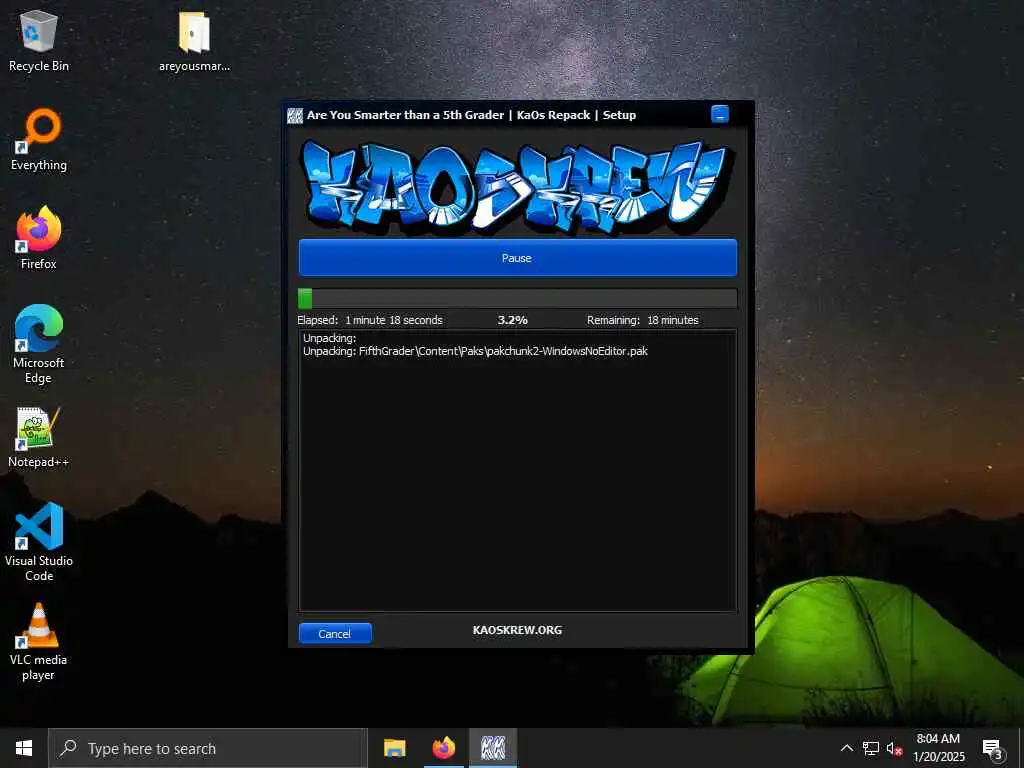Pause the installation with the Pause button
1024x768 pixels.
click(x=517, y=258)
